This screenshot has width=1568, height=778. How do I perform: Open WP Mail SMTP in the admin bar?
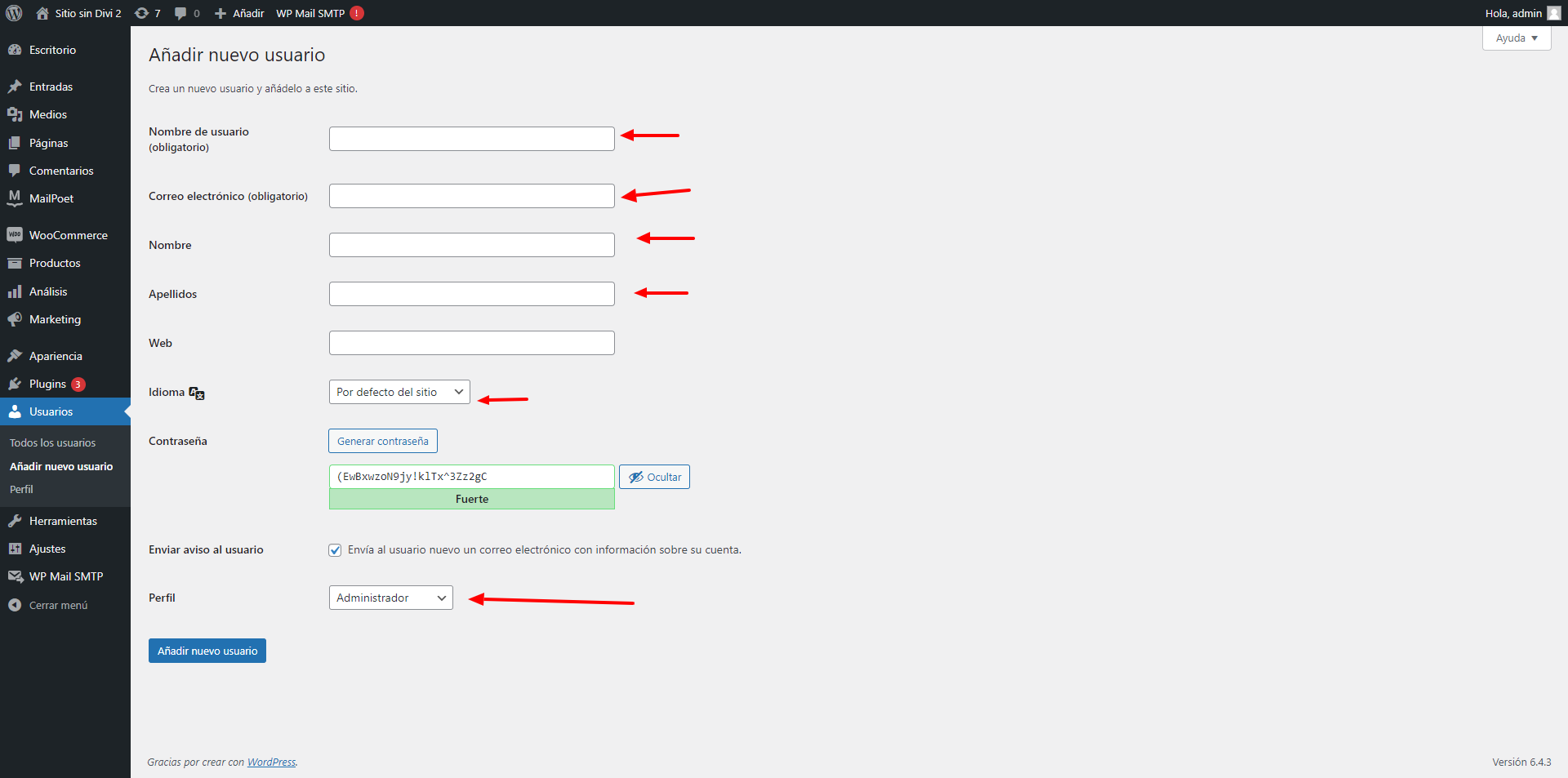pyautogui.click(x=310, y=13)
